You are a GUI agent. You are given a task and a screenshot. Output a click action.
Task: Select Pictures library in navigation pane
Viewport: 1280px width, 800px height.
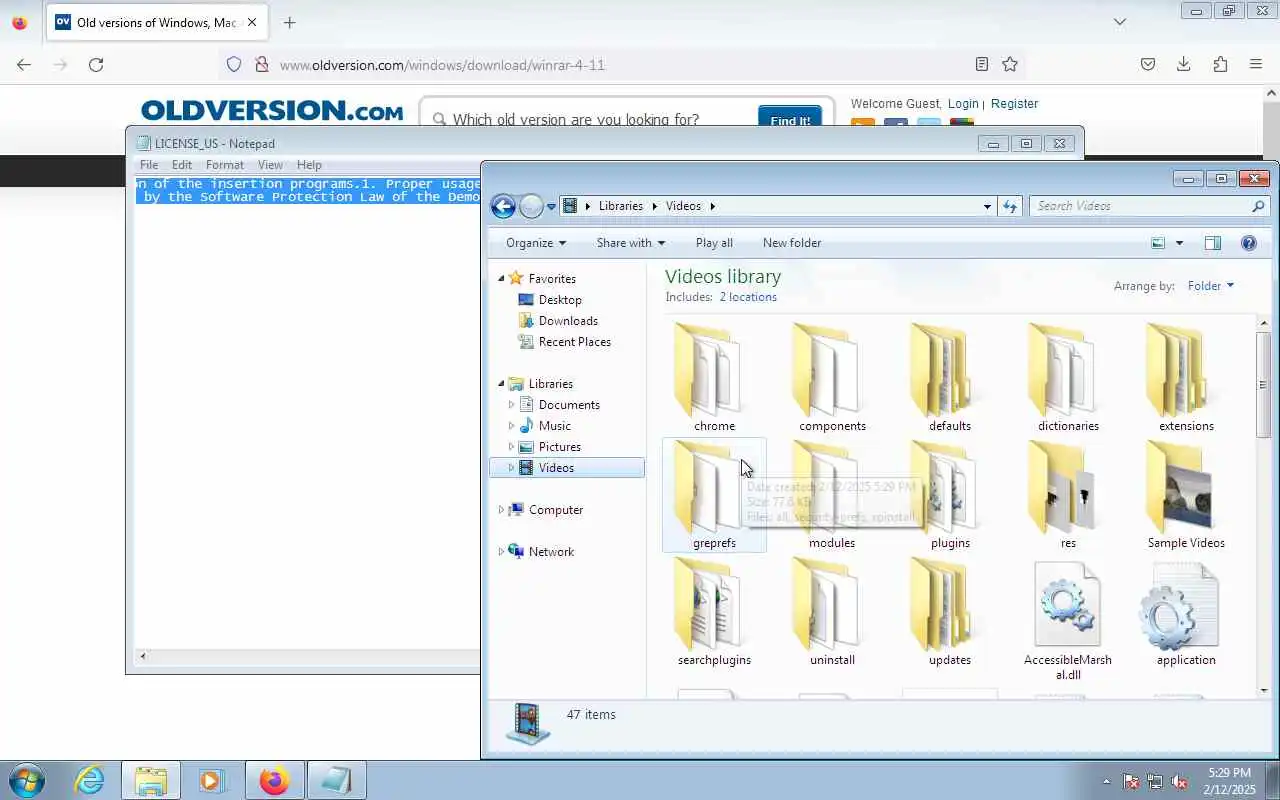pyautogui.click(x=559, y=447)
